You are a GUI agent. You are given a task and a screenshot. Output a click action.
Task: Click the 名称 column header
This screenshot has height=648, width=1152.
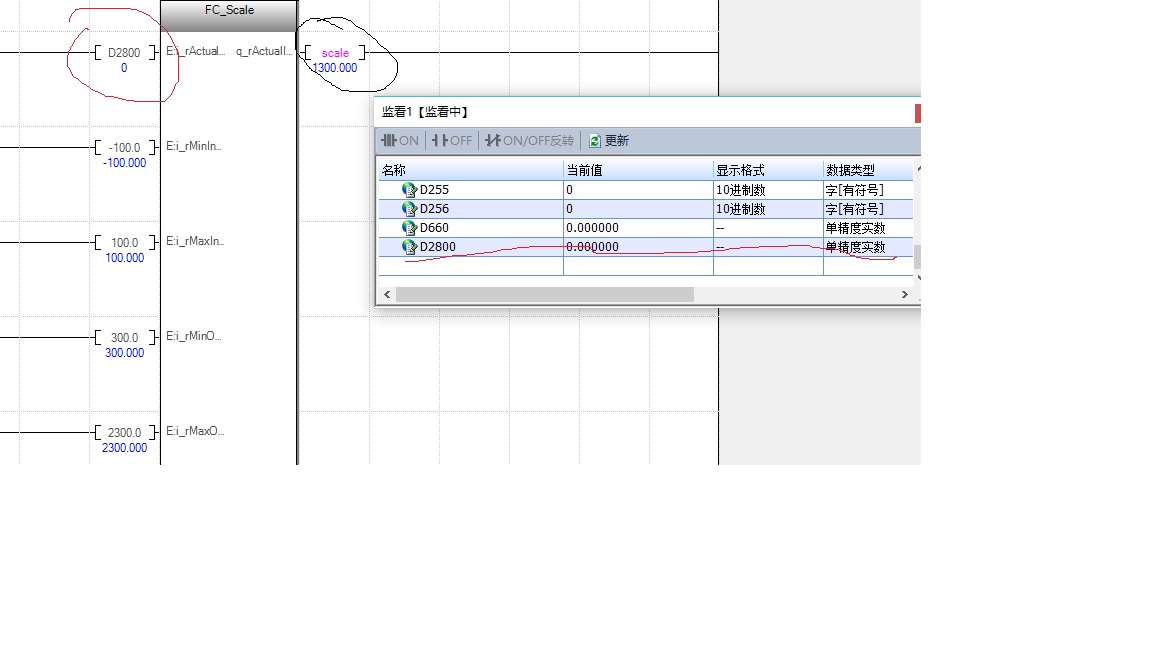(x=468, y=170)
